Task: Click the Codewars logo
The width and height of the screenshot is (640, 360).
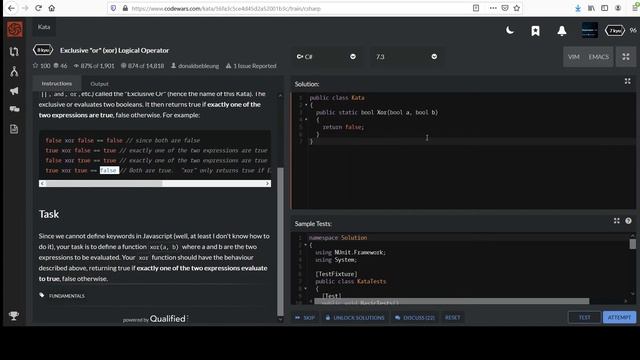Action: (15, 29)
